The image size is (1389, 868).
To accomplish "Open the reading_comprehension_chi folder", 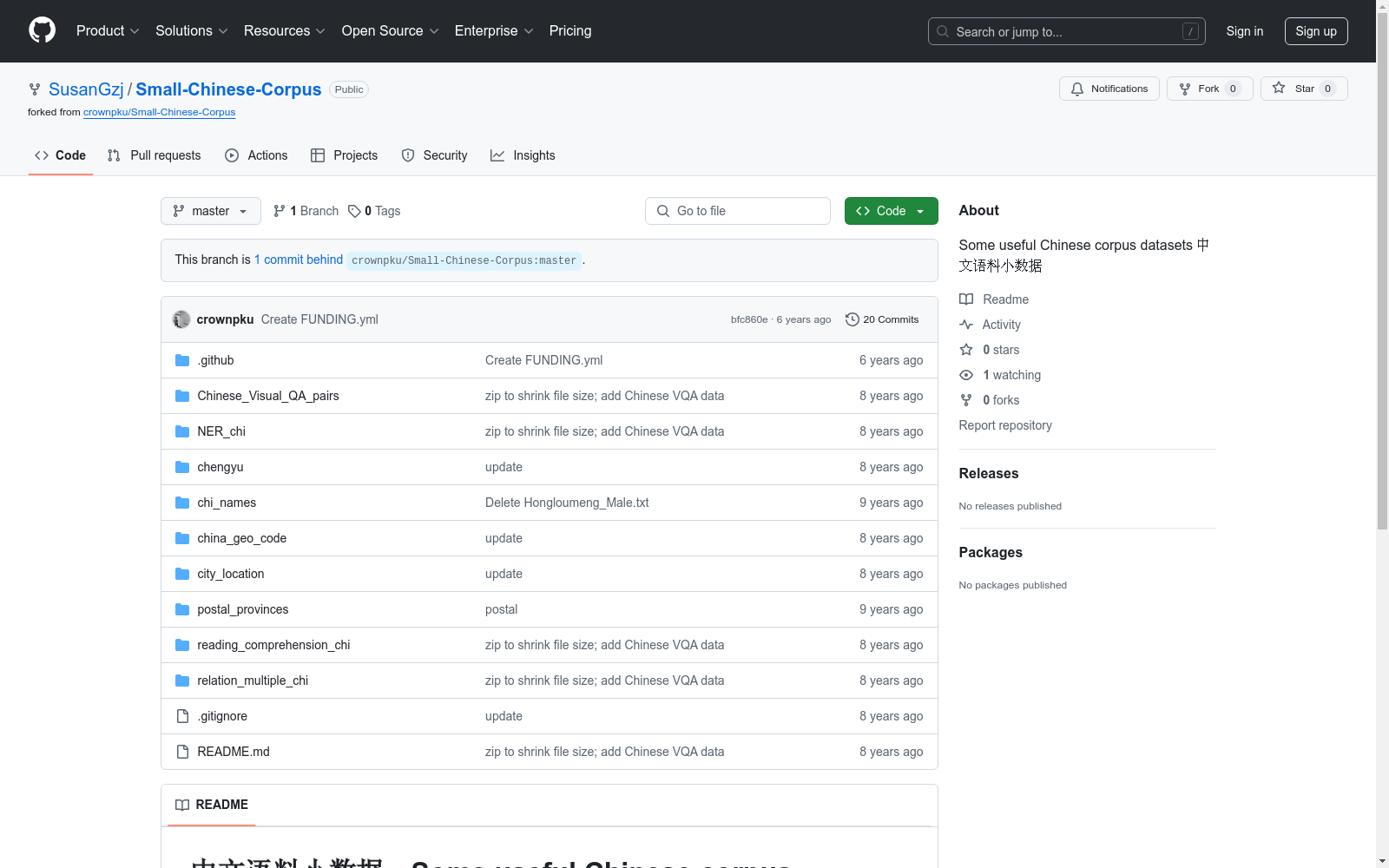I will coord(273,645).
